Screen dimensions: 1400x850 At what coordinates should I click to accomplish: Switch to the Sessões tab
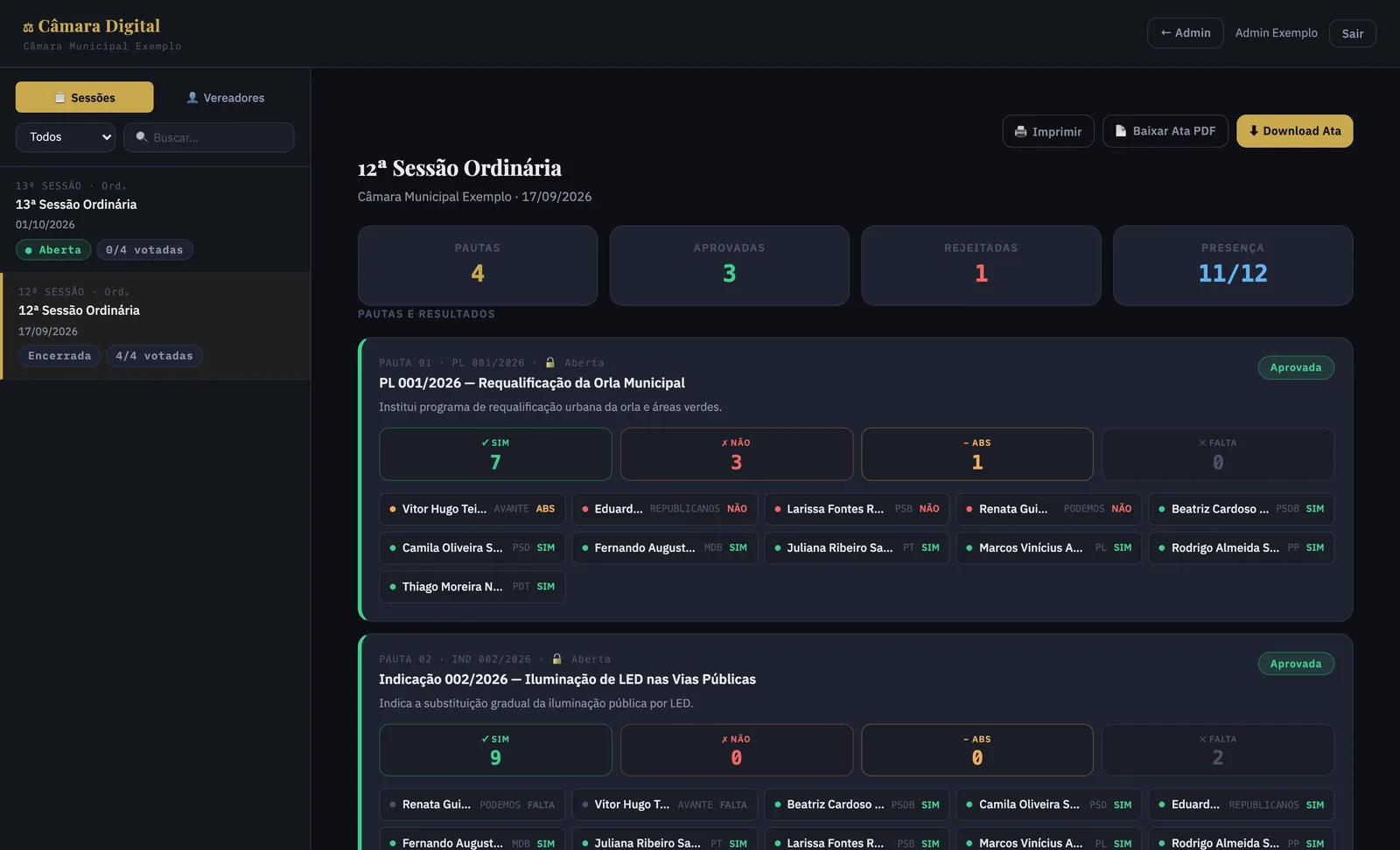(84, 97)
